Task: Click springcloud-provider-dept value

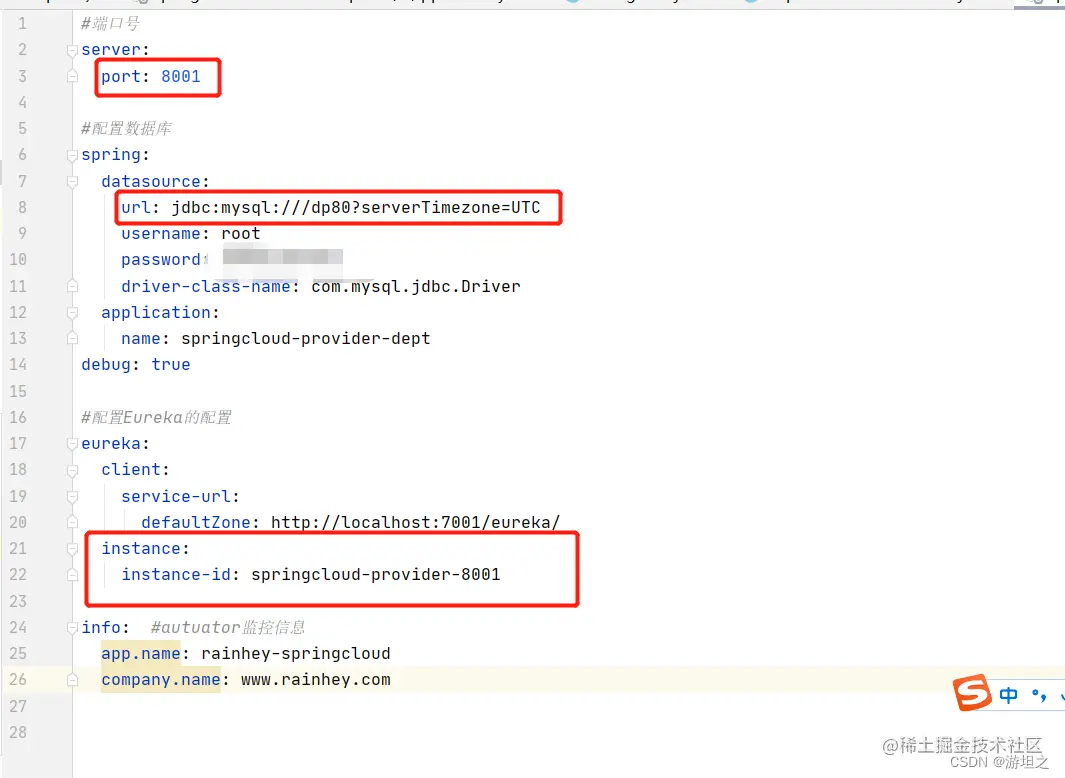Action: (x=306, y=338)
